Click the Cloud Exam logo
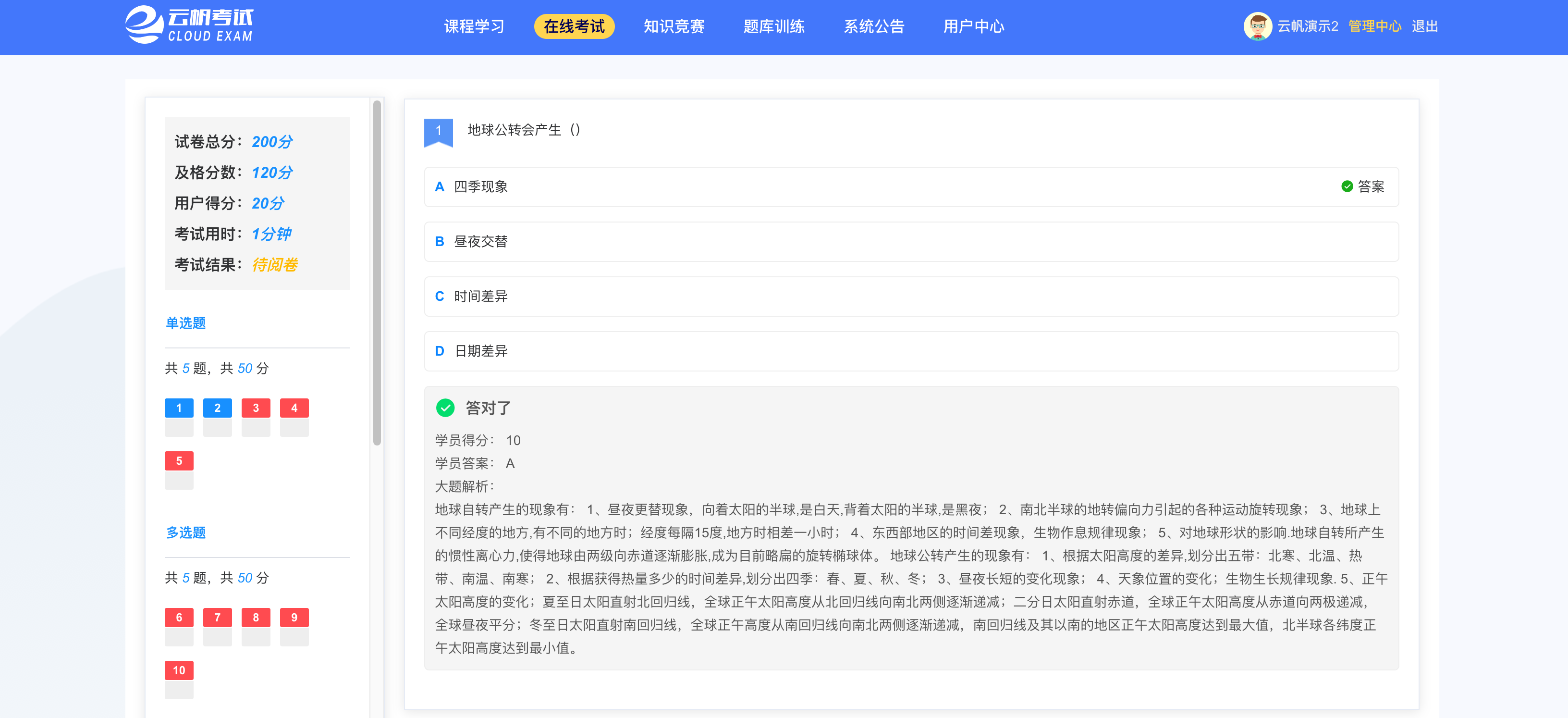The width and height of the screenshot is (1568, 718). [x=189, y=25]
